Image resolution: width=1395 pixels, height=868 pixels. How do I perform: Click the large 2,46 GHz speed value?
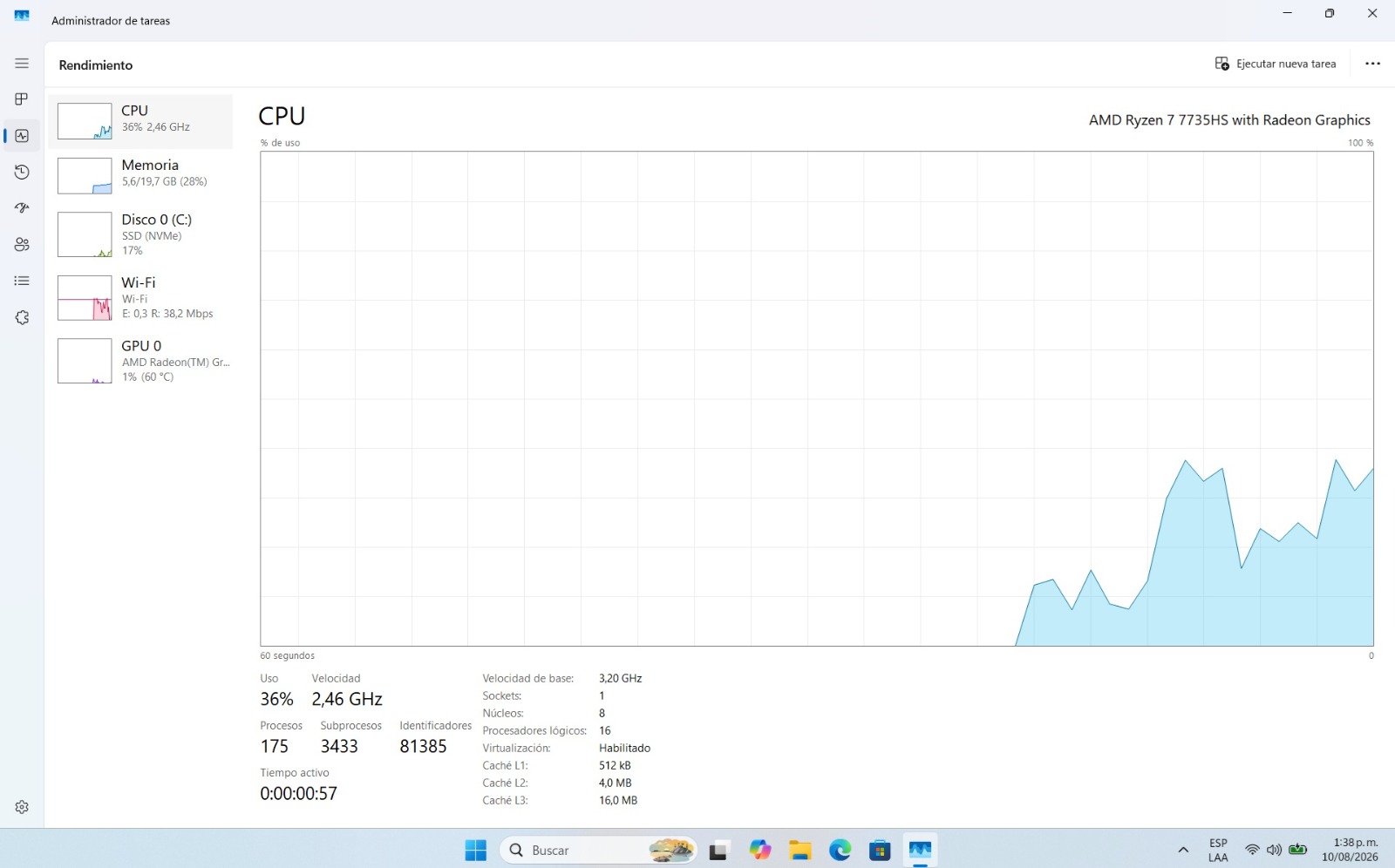click(347, 699)
